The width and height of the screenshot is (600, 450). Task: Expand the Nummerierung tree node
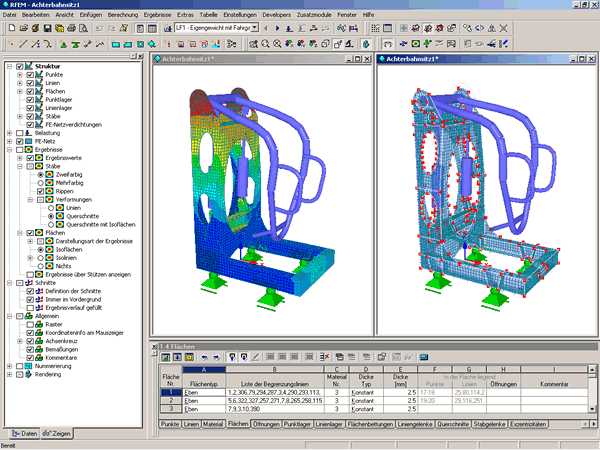[x=10, y=366]
